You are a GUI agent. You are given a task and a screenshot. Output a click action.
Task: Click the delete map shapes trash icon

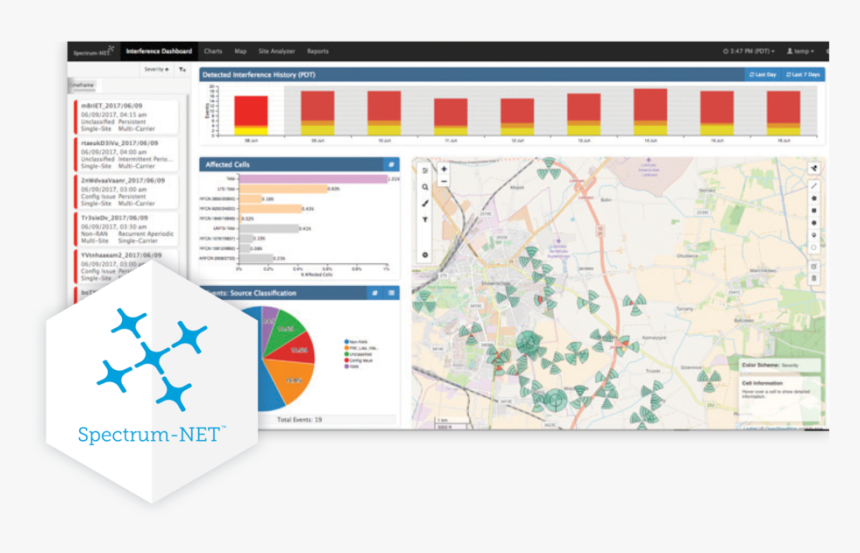pos(814,278)
